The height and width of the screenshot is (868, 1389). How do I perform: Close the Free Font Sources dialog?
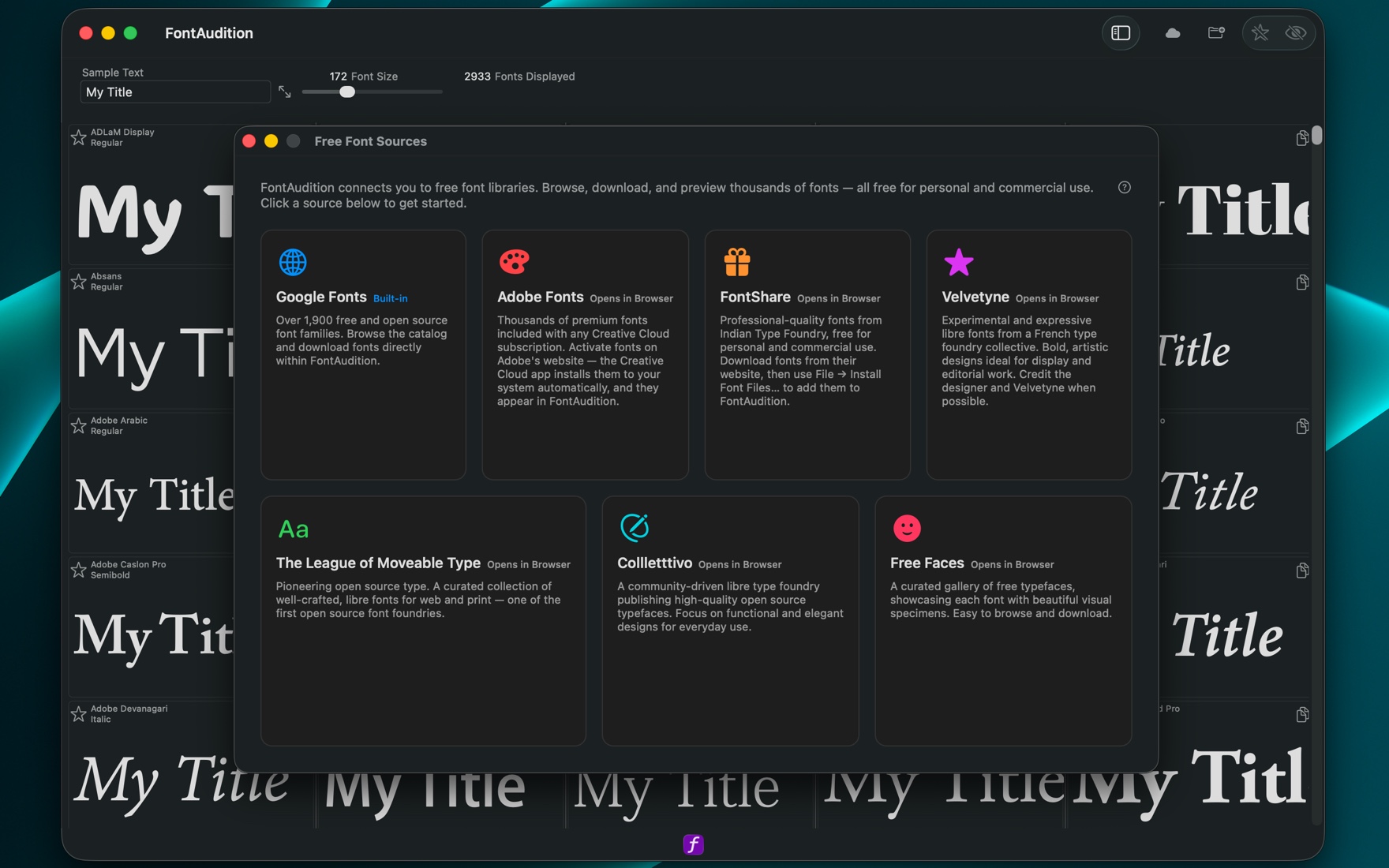pyautogui.click(x=249, y=141)
